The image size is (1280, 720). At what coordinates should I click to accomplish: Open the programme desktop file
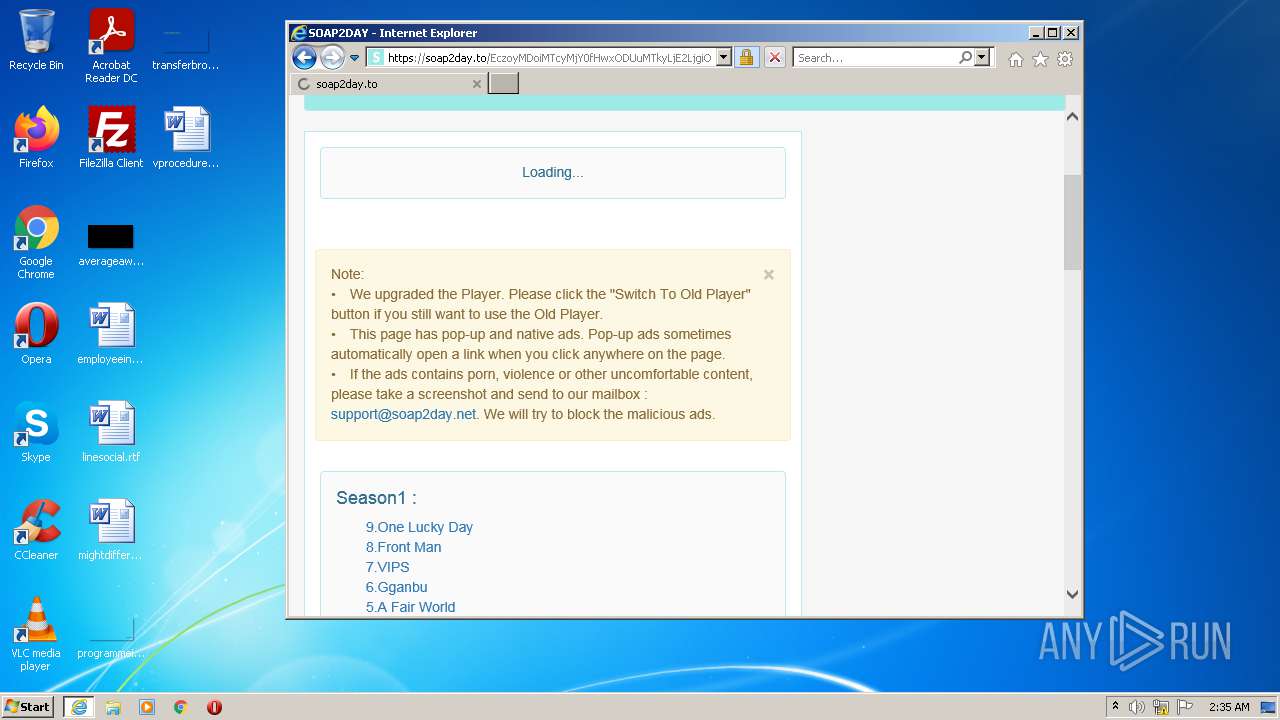point(111,636)
